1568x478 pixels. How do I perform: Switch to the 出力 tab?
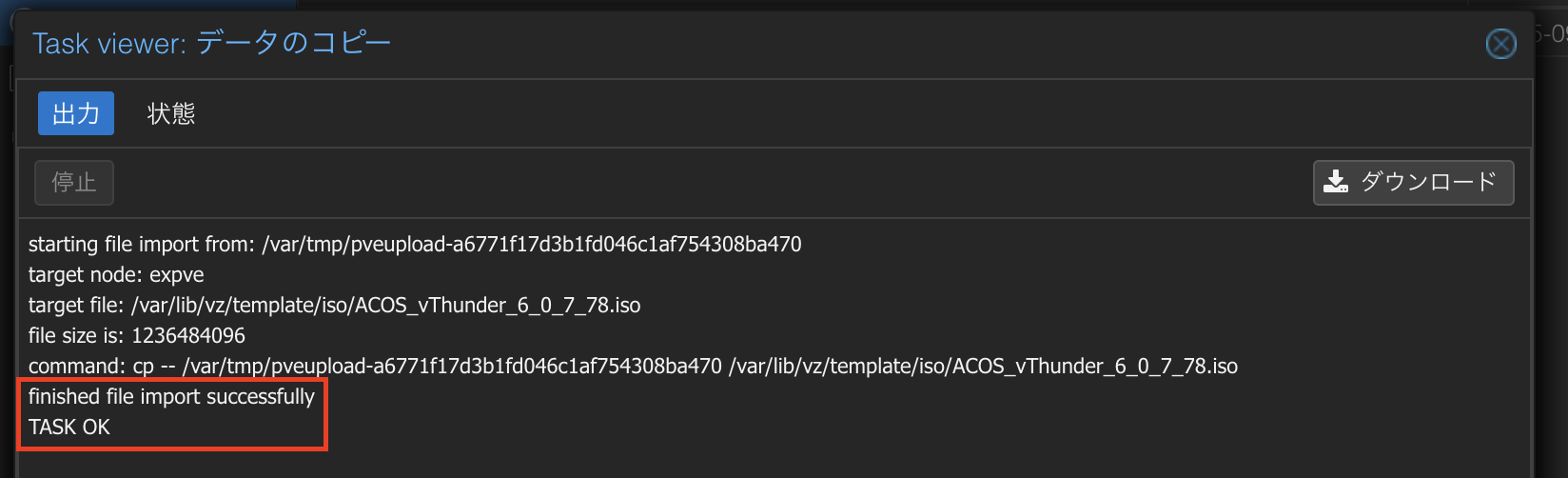pos(76,113)
